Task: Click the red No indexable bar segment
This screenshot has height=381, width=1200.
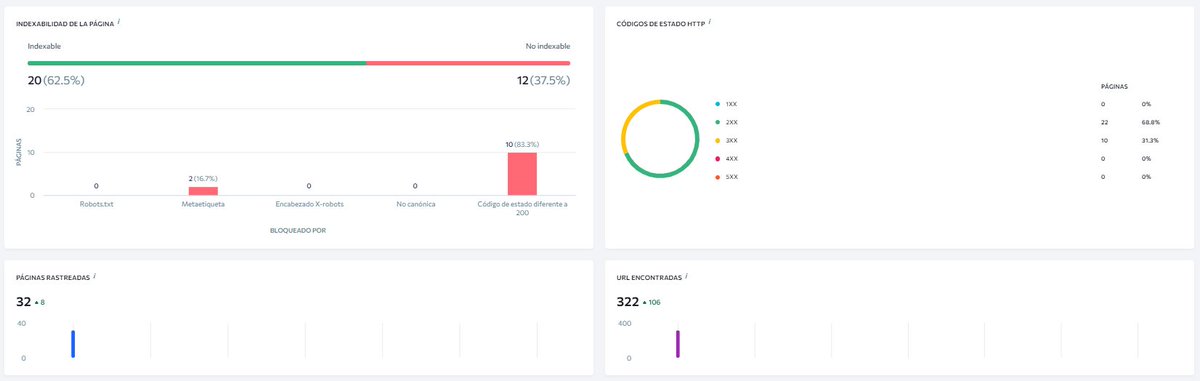Action: (x=469, y=63)
